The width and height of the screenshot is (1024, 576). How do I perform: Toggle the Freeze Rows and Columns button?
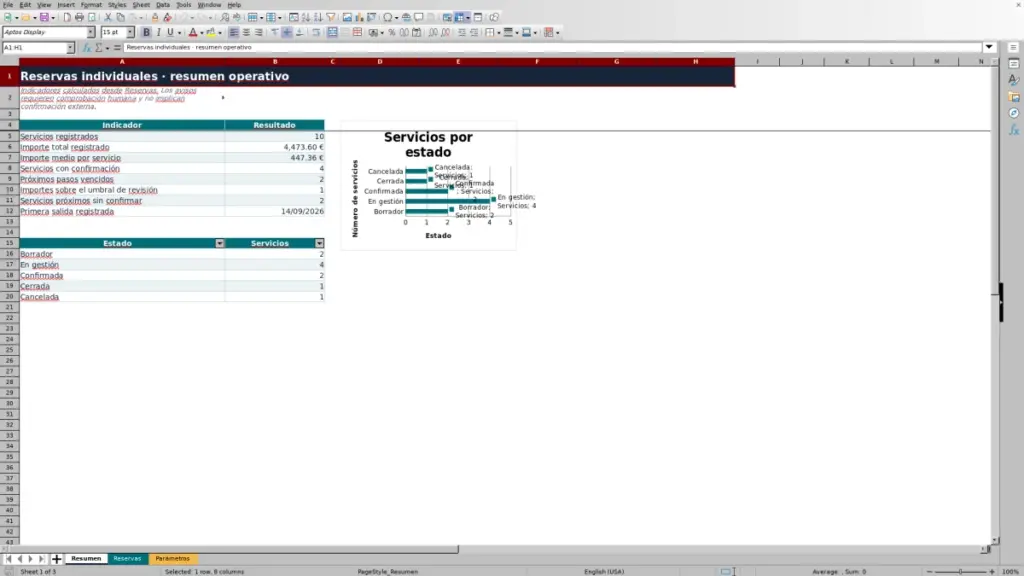tap(460, 18)
